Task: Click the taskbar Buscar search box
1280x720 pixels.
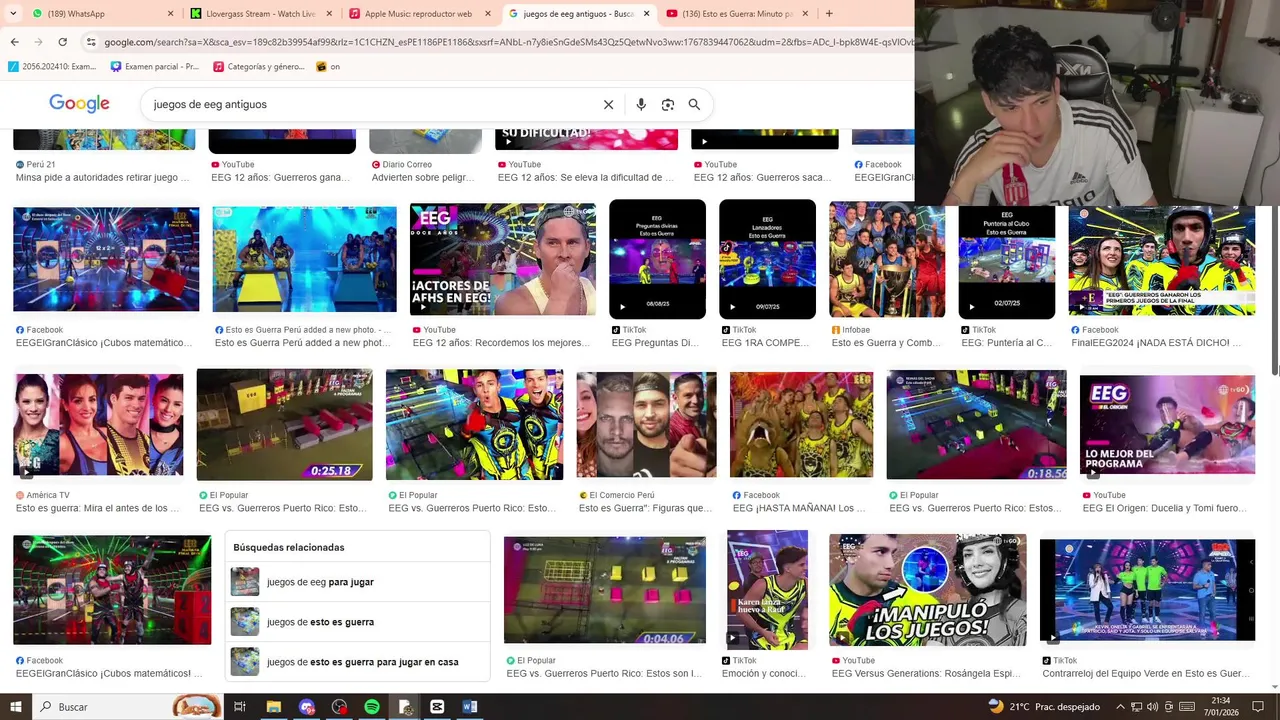Action: (127, 707)
